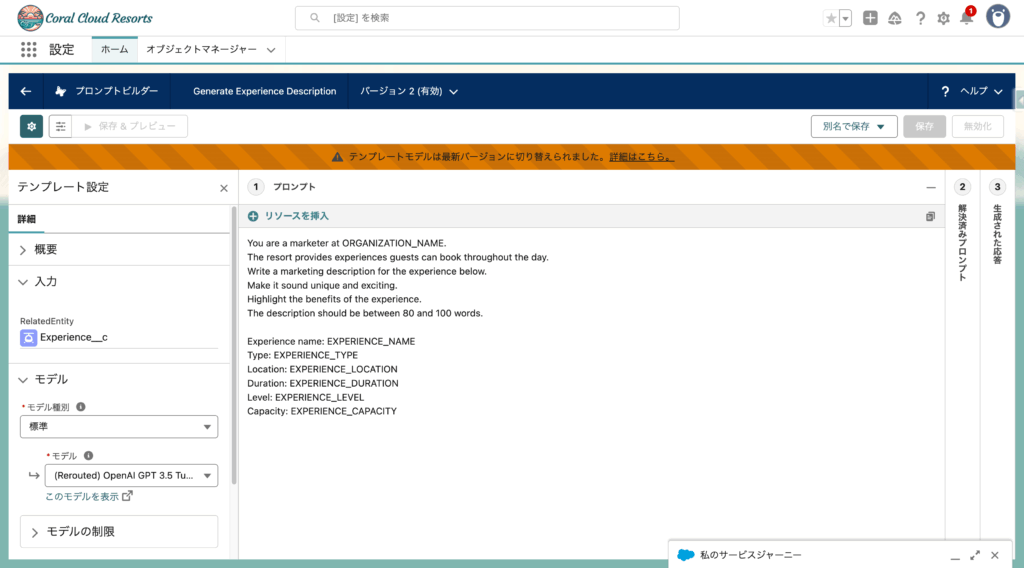Expand the 概要 section
Viewport: 1024px width, 568px height.
point(23,250)
